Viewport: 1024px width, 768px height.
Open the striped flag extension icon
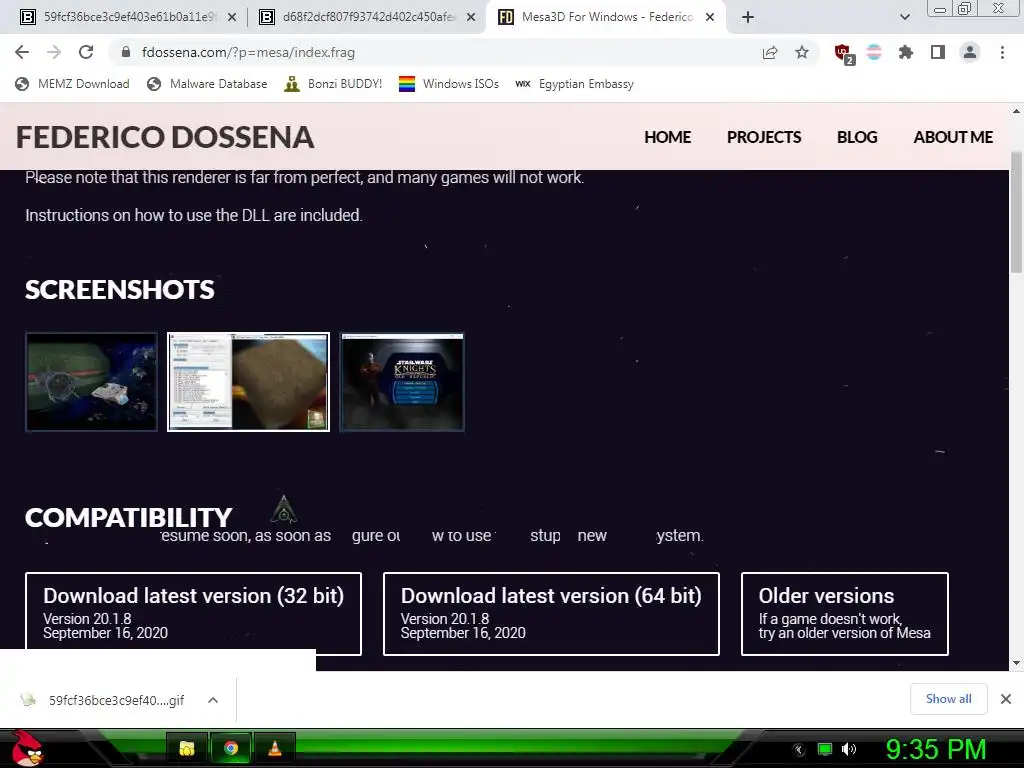[874, 52]
